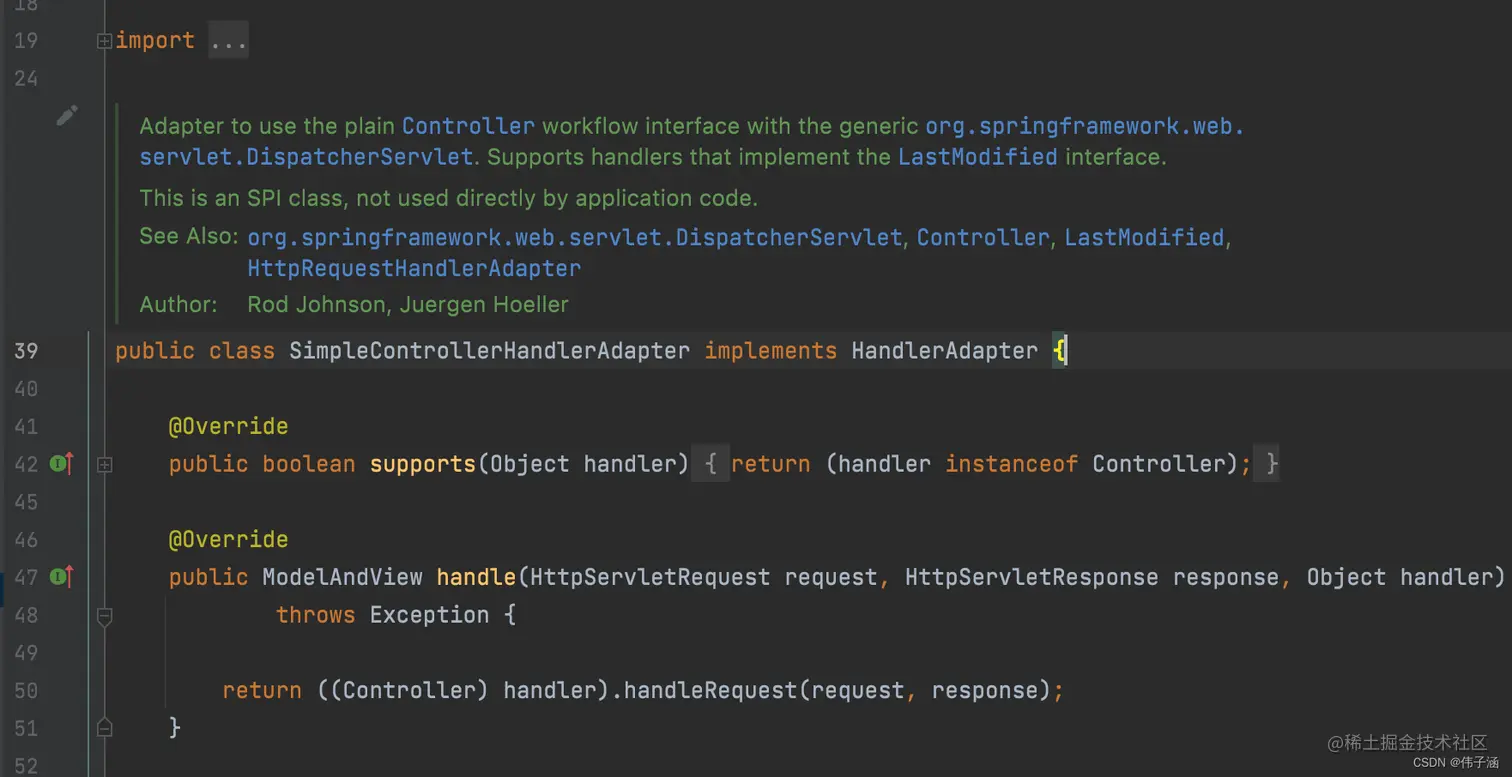The width and height of the screenshot is (1512, 777).
Task: Click line number 50 in the gutter
Action: 26,690
